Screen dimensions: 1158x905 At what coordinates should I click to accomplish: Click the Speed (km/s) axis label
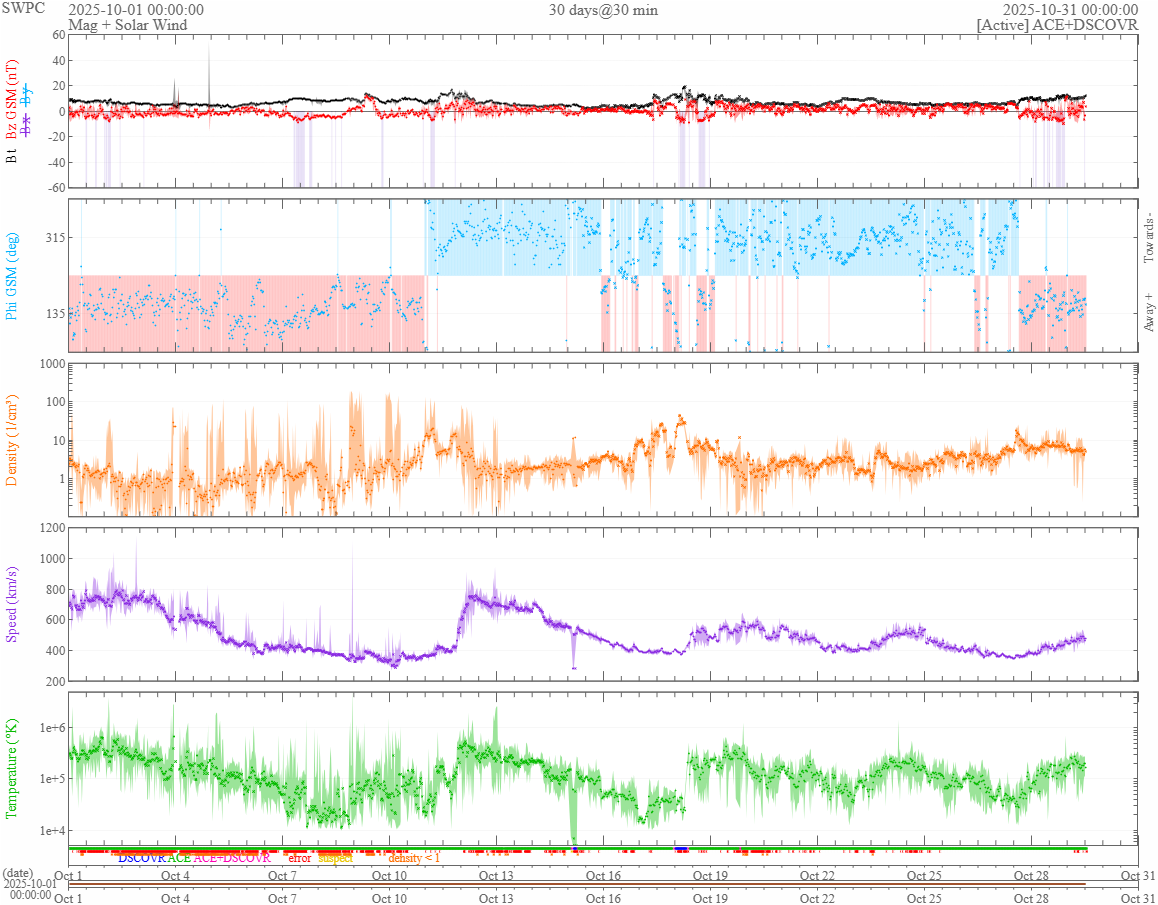pyautogui.click(x=13, y=603)
